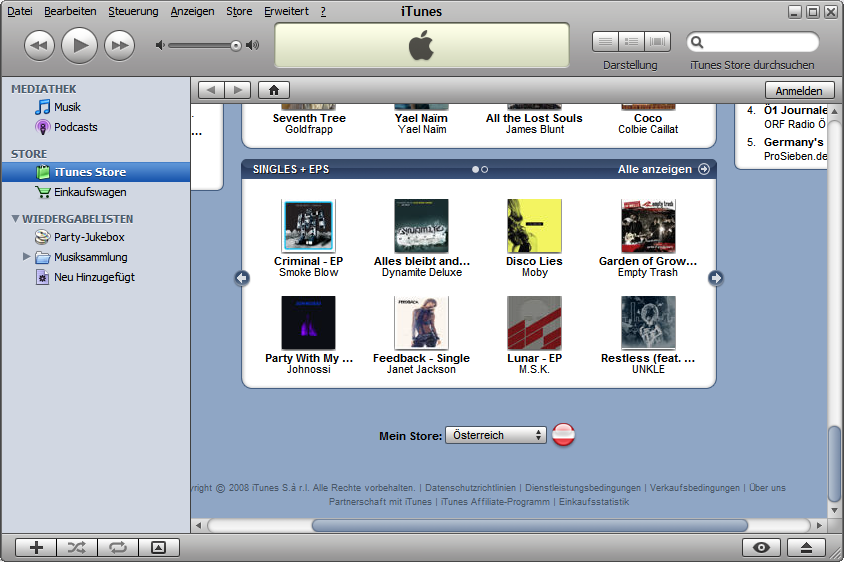Toggle repeat playback mode

(117, 547)
